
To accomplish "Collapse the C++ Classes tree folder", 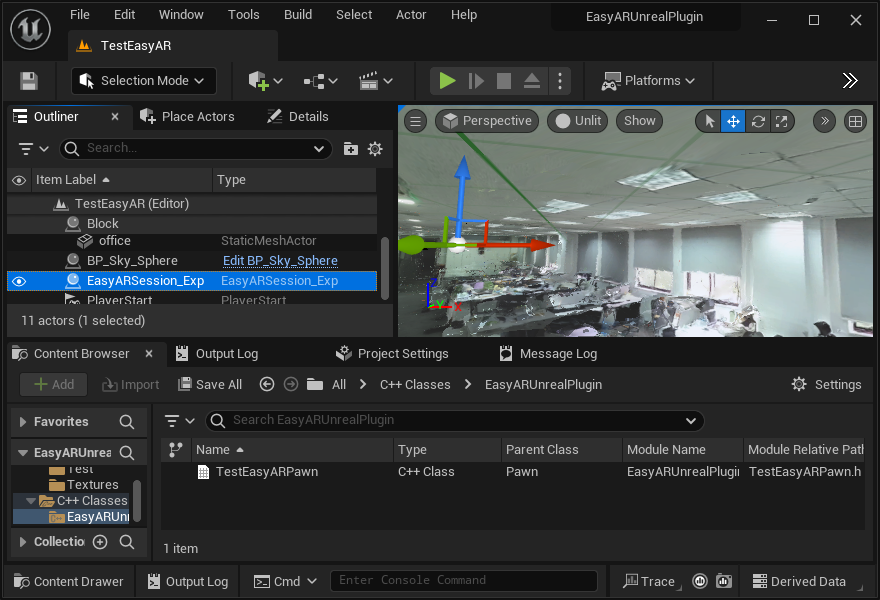I will coord(30,501).
